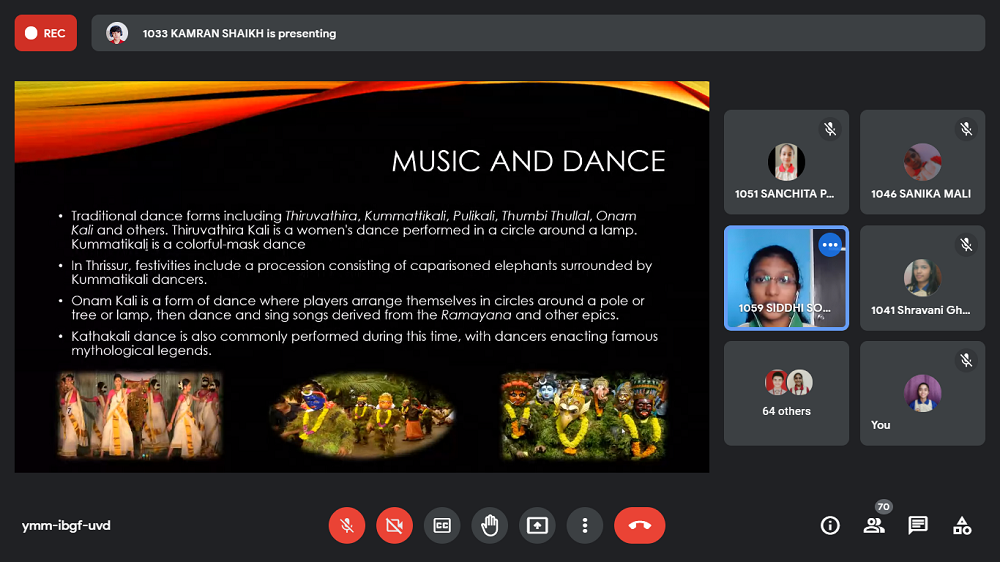Click the meeting code ymm-ibgf-uvd
The height and width of the screenshot is (562, 1000).
coord(66,525)
